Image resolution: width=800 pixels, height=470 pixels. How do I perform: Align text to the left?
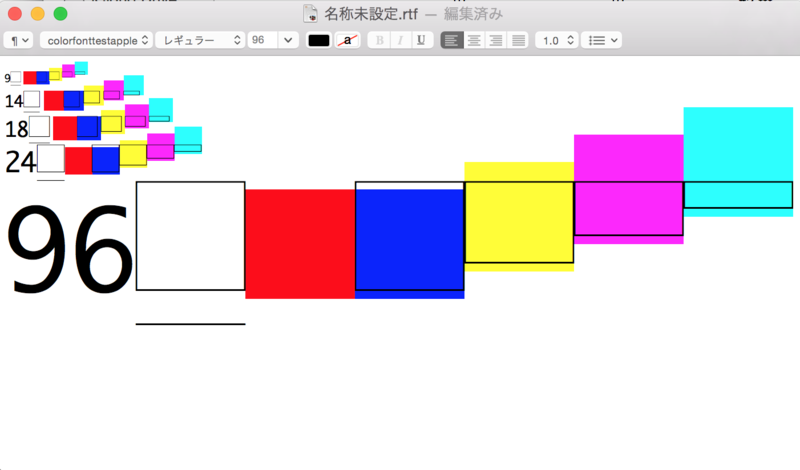point(452,40)
